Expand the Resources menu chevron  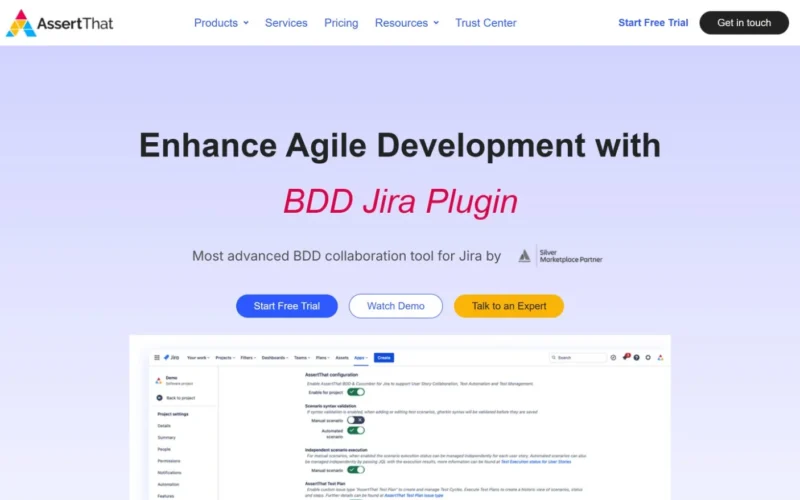coord(436,23)
